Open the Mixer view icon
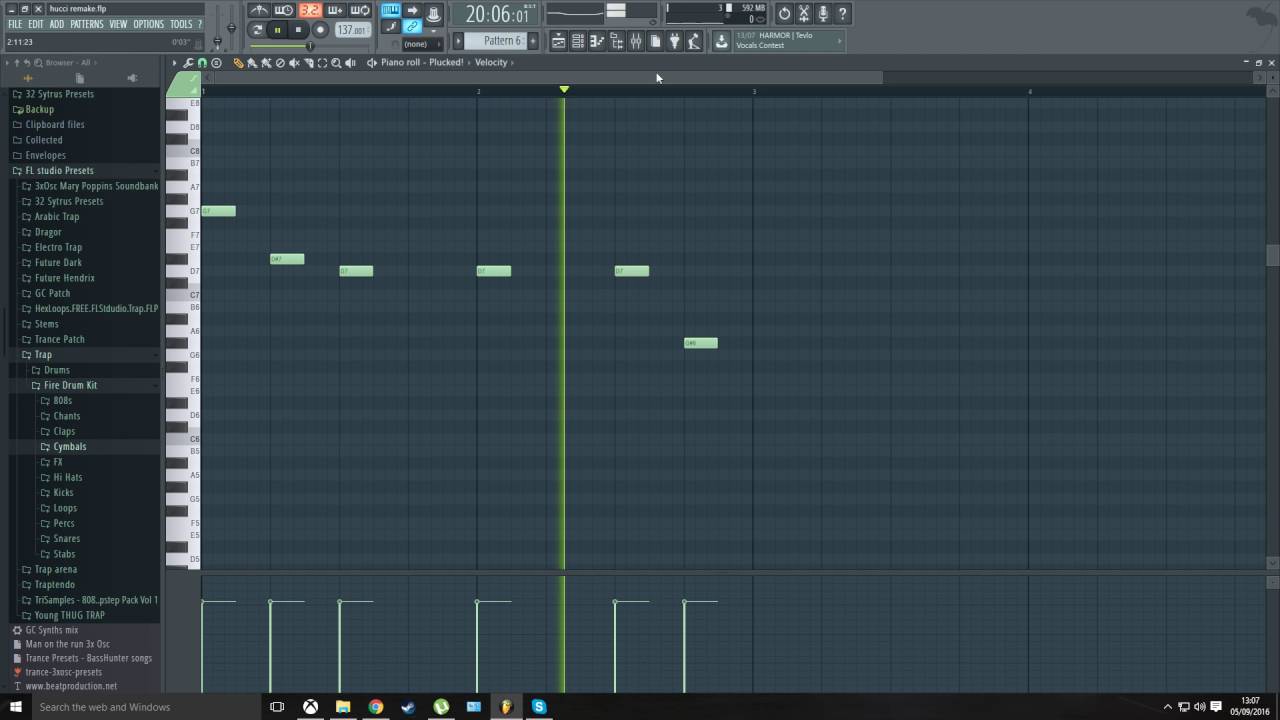This screenshot has height=720, width=1280. tap(635, 41)
